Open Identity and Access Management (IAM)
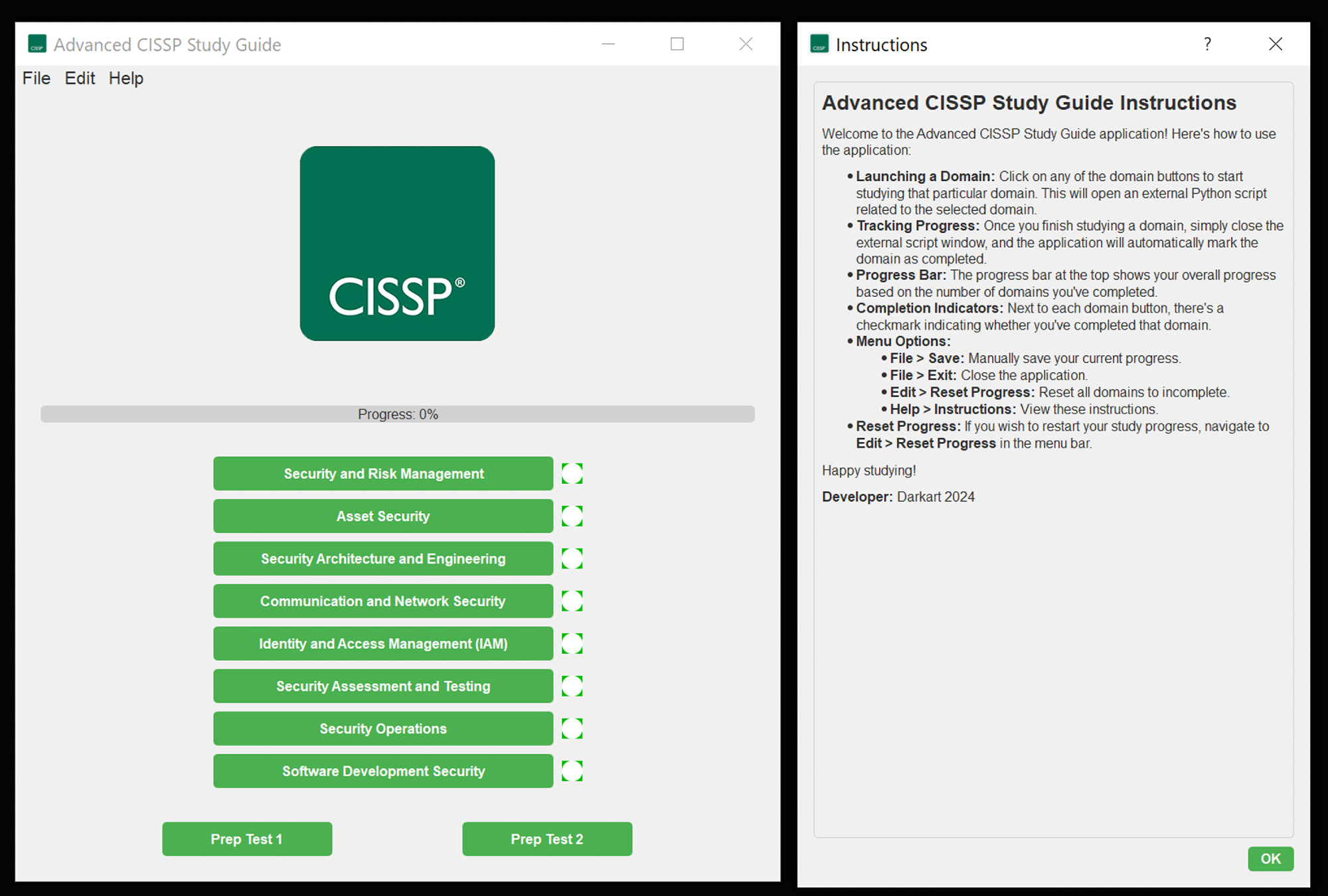Image resolution: width=1328 pixels, height=896 pixels. coord(383,643)
